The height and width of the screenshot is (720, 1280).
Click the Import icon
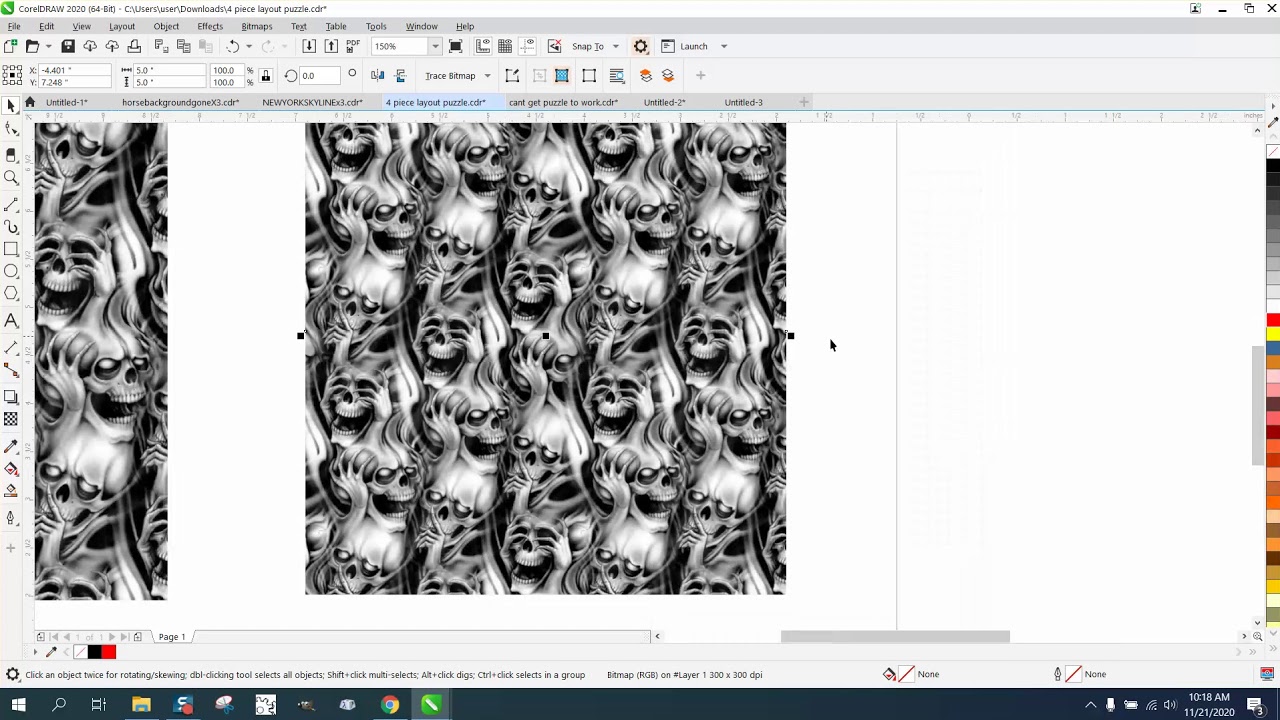309,46
